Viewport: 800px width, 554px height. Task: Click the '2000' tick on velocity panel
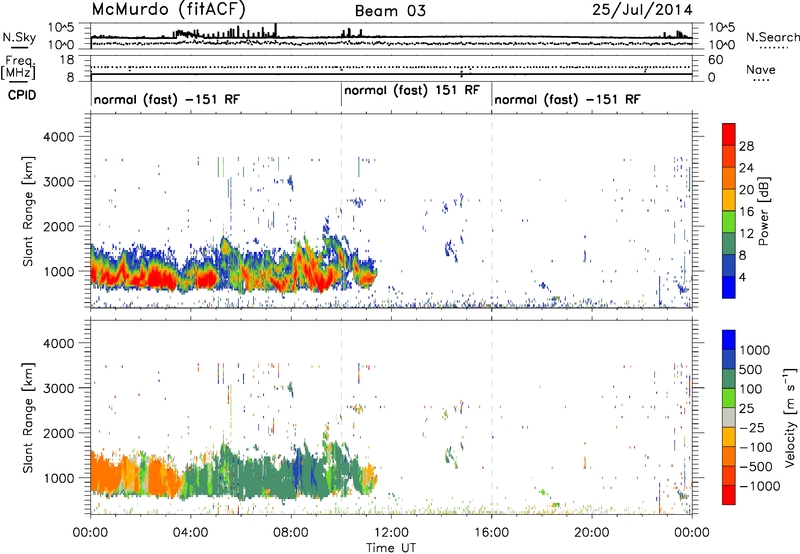[x=58, y=433]
